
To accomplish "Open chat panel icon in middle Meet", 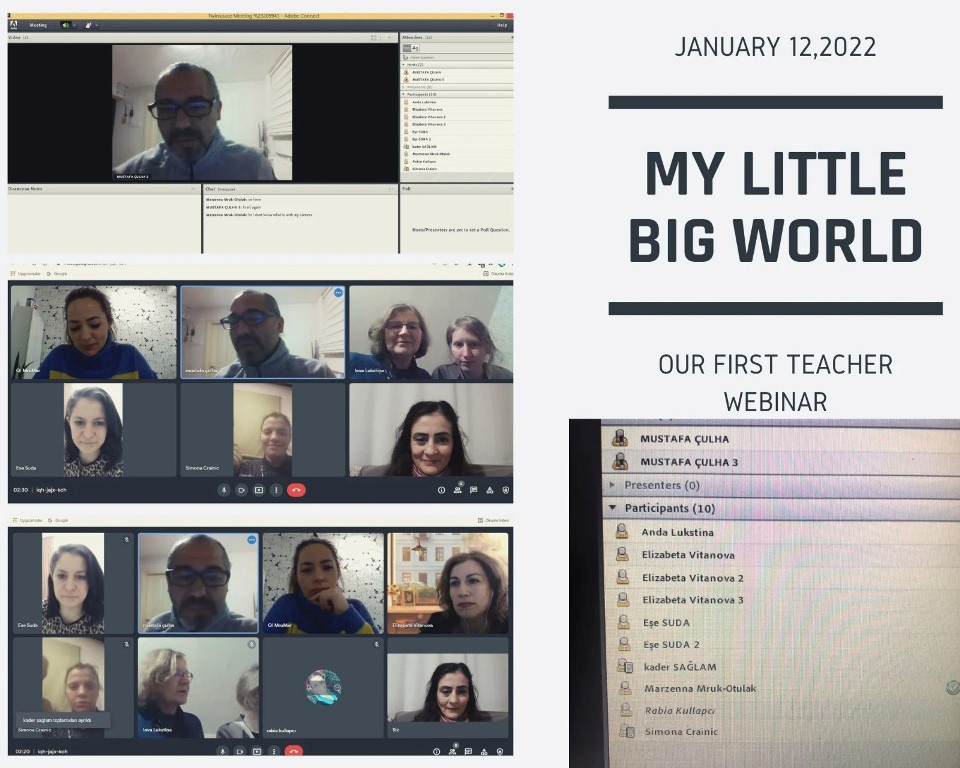I will [x=474, y=490].
